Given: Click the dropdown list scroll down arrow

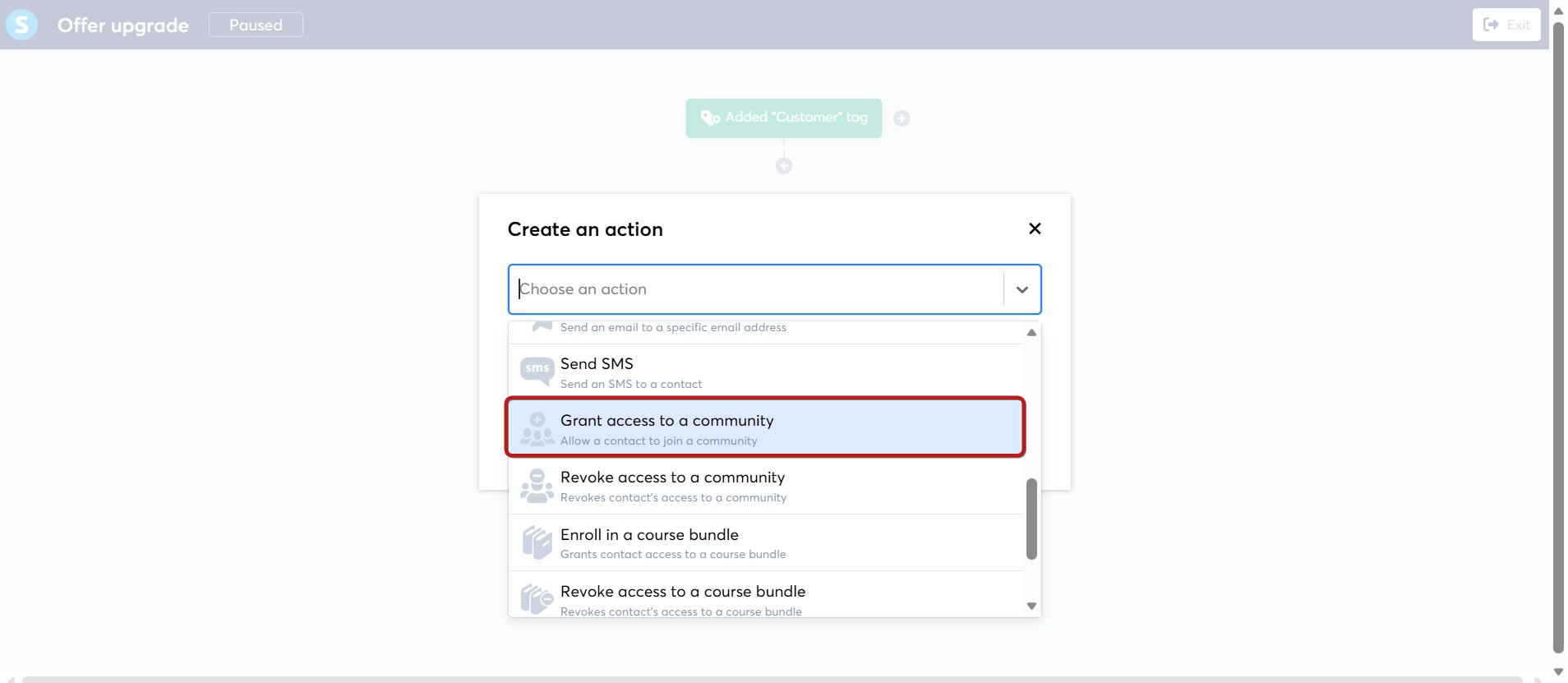Looking at the screenshot, I should (x=1031, y=606).
